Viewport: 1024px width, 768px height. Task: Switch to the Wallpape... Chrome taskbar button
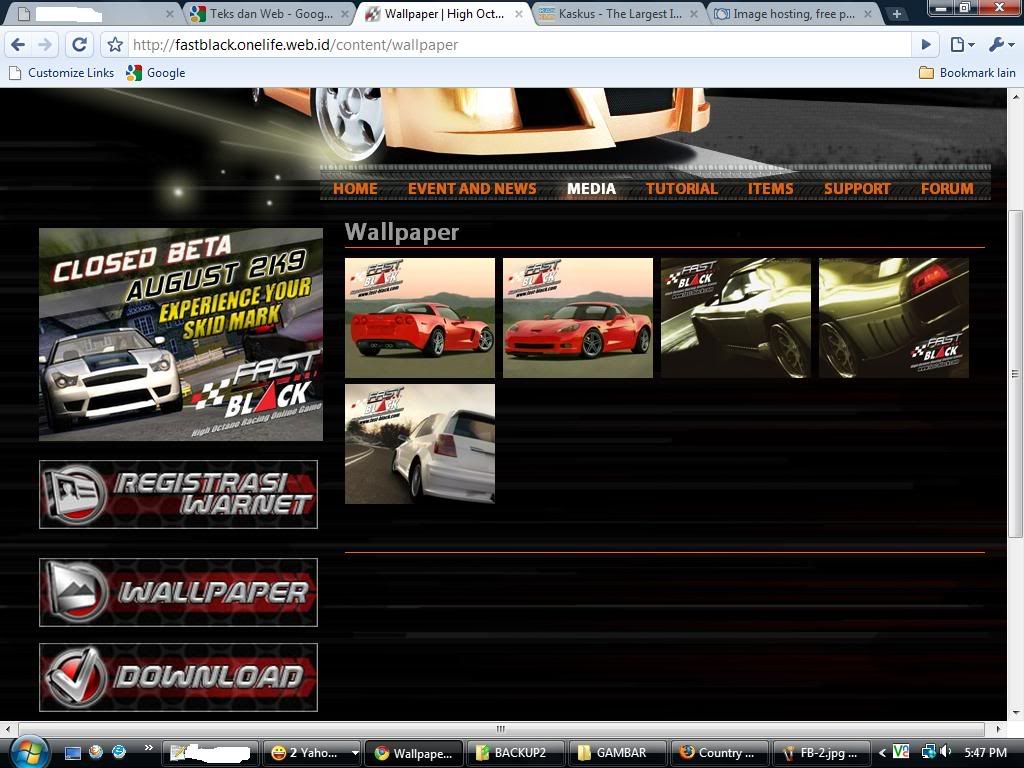pyautogui.click(x=414, y=753)
